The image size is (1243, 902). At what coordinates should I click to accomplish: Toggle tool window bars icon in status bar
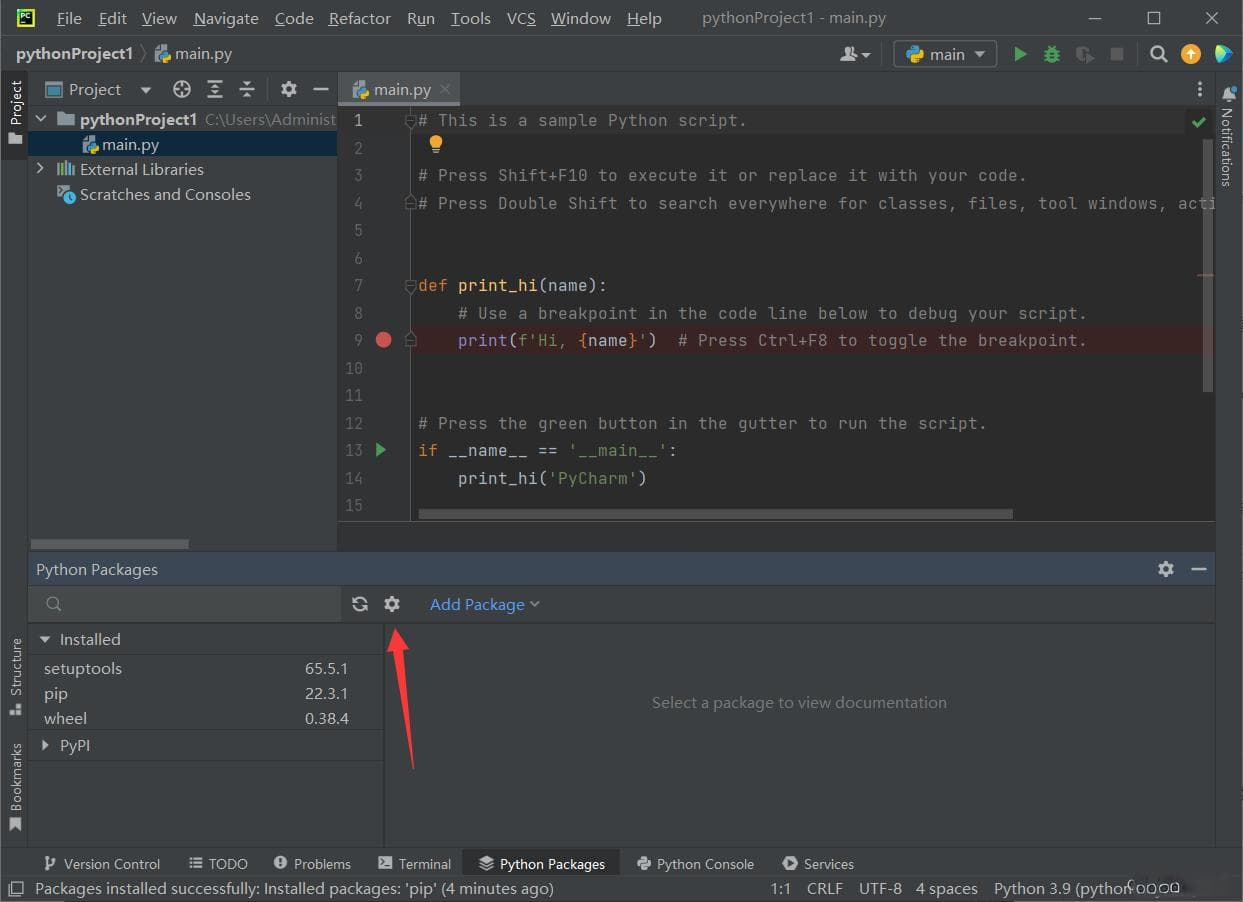pyautogui.click(x=15, y=888)
